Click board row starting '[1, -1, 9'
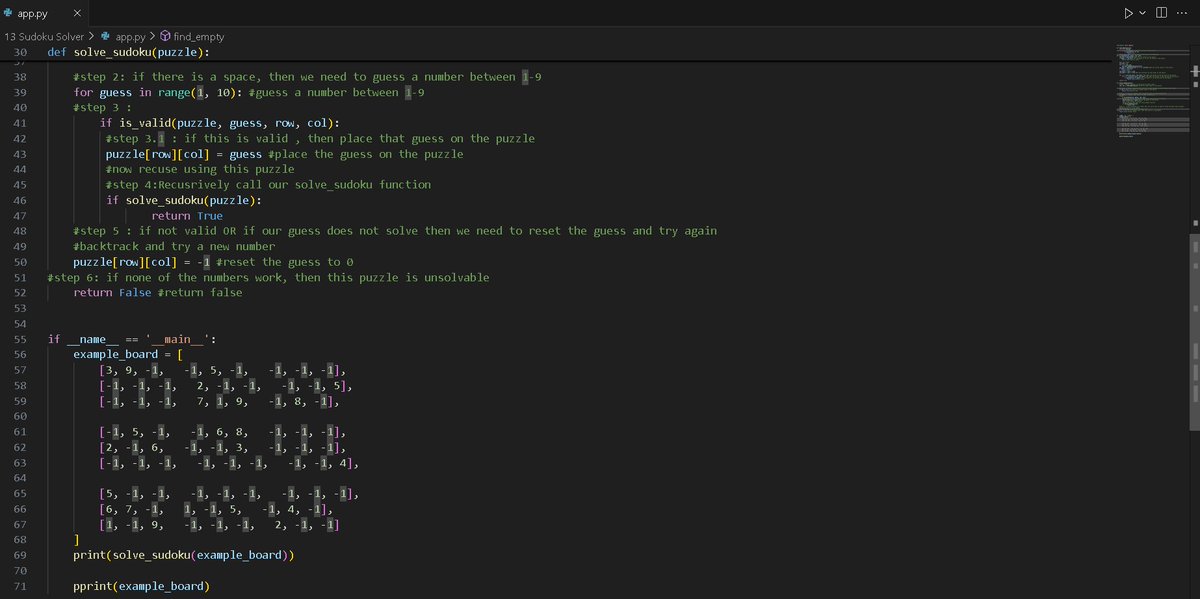 pos(220,524)
